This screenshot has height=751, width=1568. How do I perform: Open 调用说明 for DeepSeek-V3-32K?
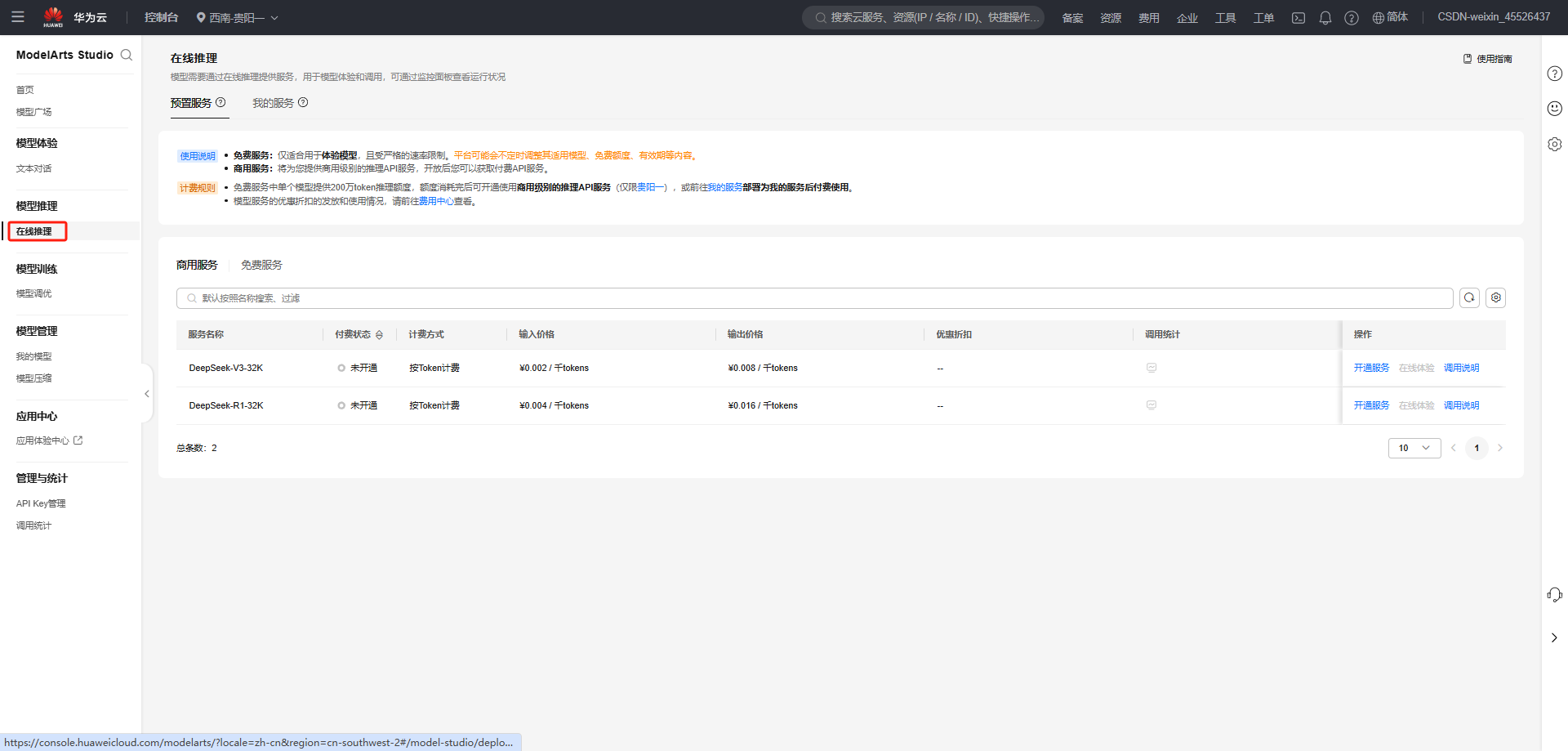tap(1461, 368)
